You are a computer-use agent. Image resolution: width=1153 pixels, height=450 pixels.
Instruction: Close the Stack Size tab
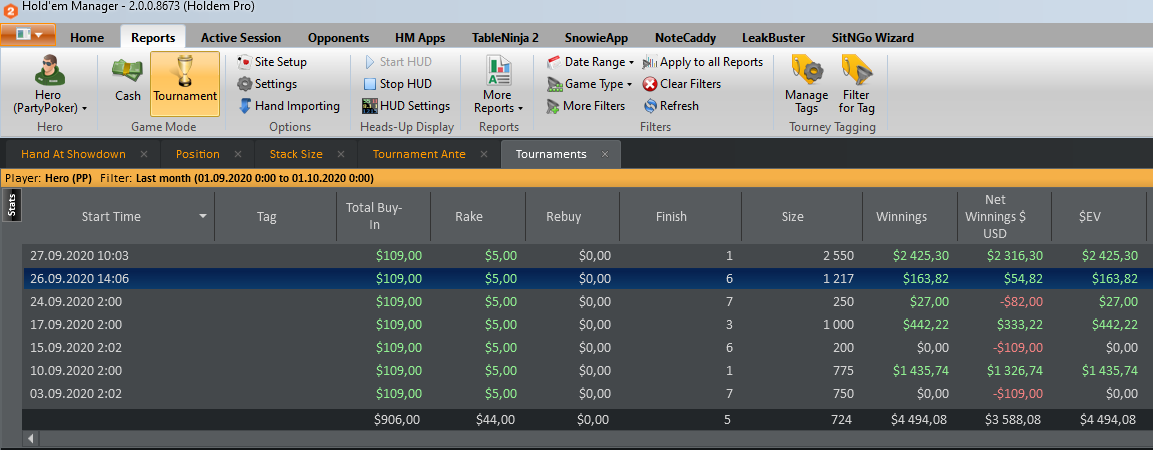340,154
